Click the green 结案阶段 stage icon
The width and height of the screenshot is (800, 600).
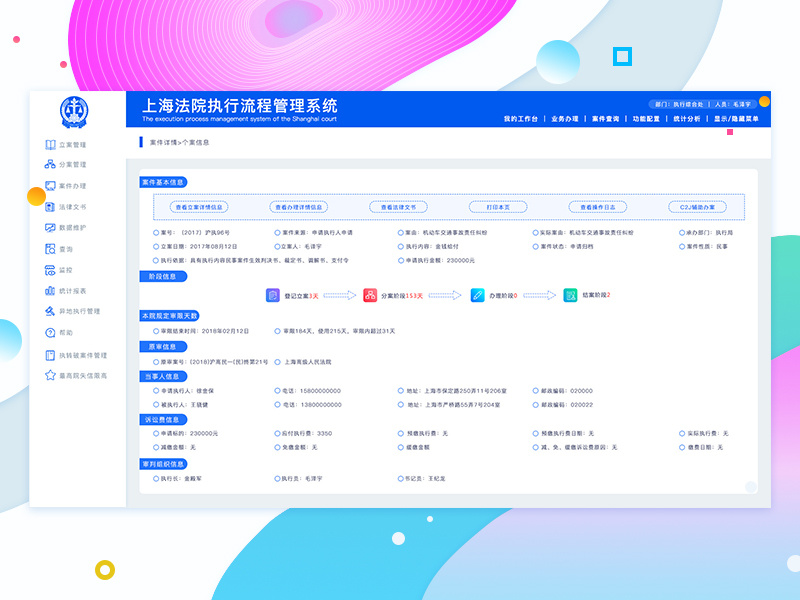click(570, 295)
